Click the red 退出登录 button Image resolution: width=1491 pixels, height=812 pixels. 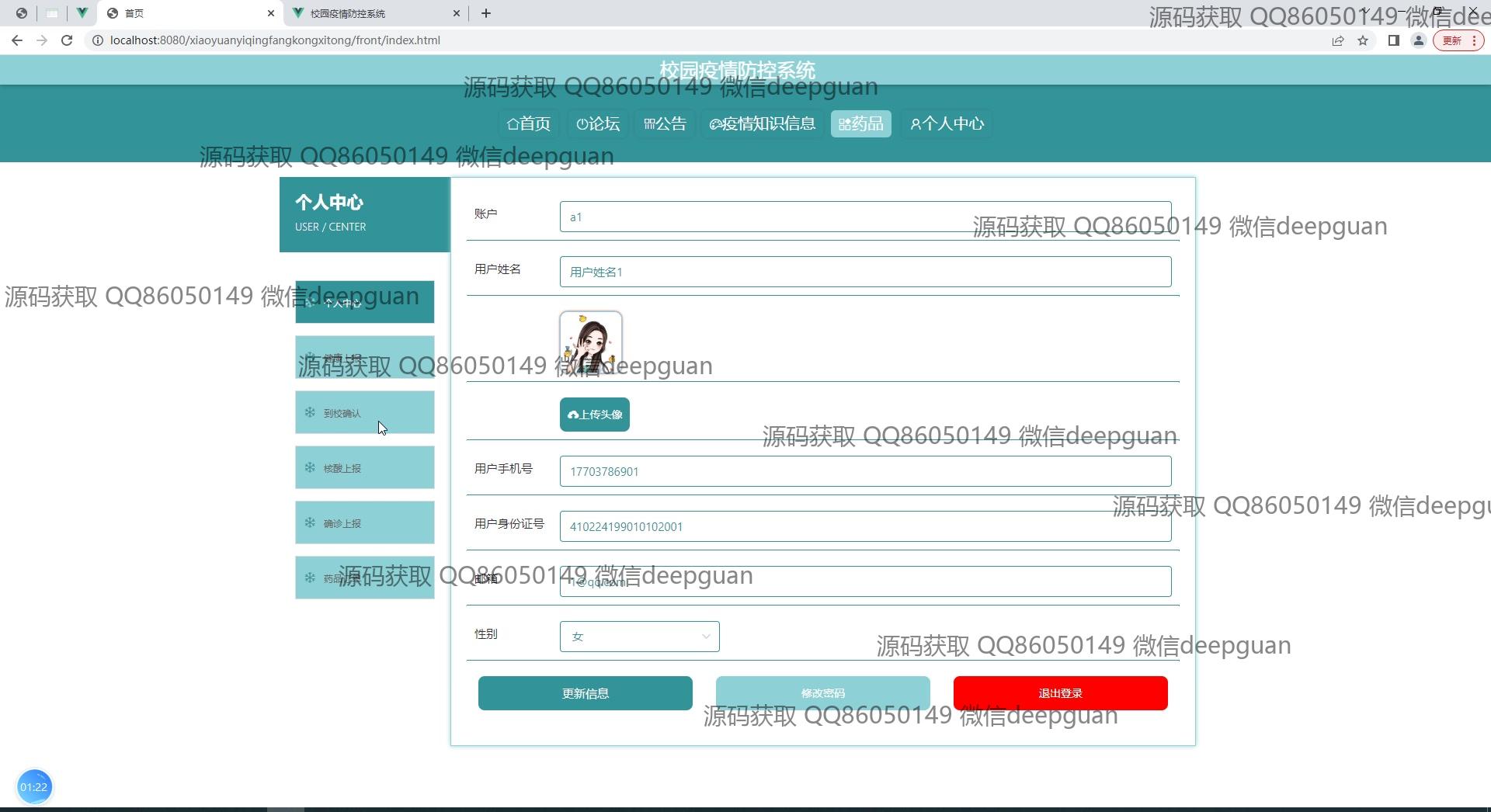click(1061, 693)
